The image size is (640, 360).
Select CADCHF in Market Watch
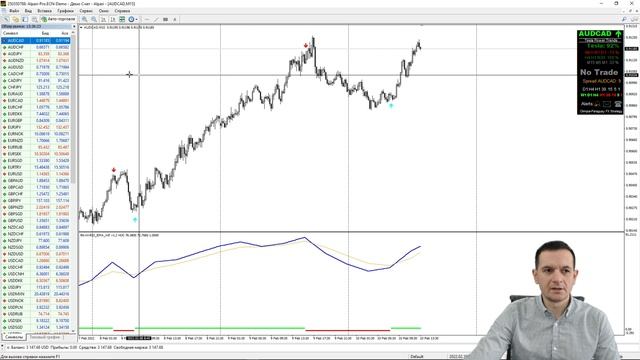pyautogui.click(x=36, y=74)
